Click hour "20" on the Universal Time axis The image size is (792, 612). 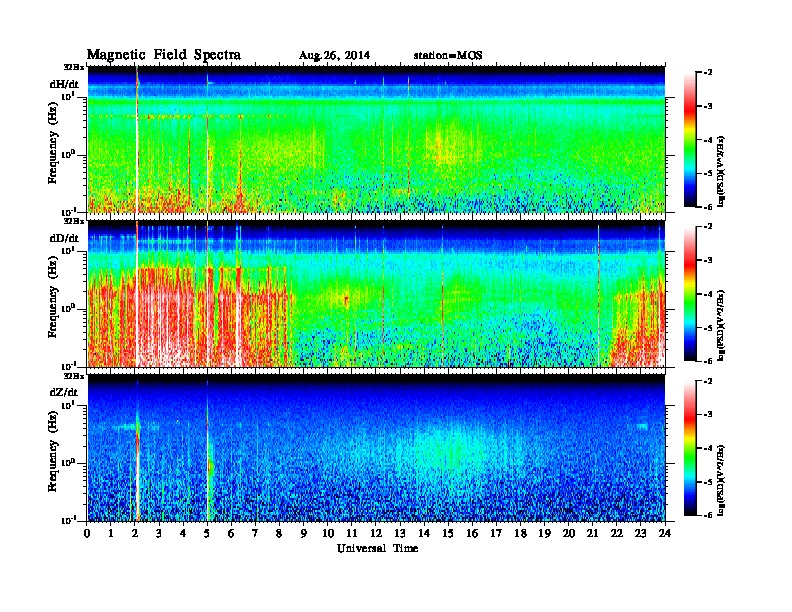(x=569, y=533)
